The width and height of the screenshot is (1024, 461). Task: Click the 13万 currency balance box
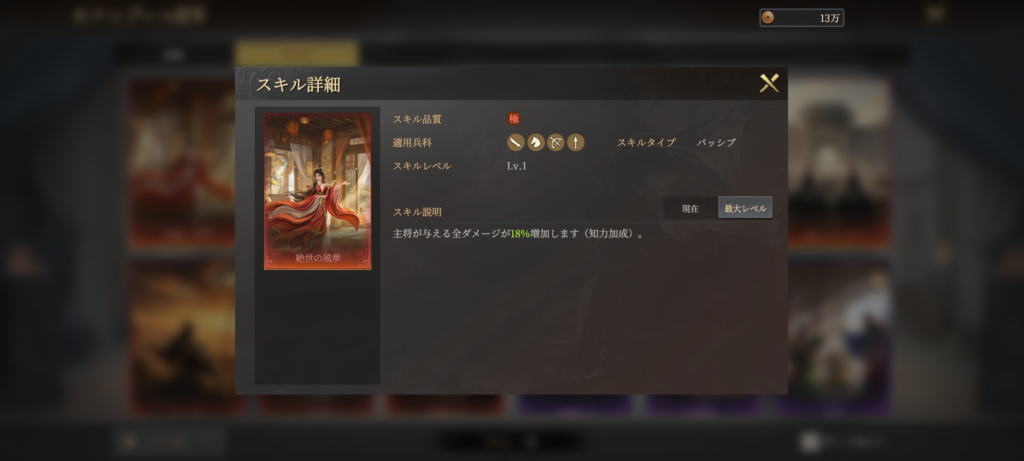[801, 18]
